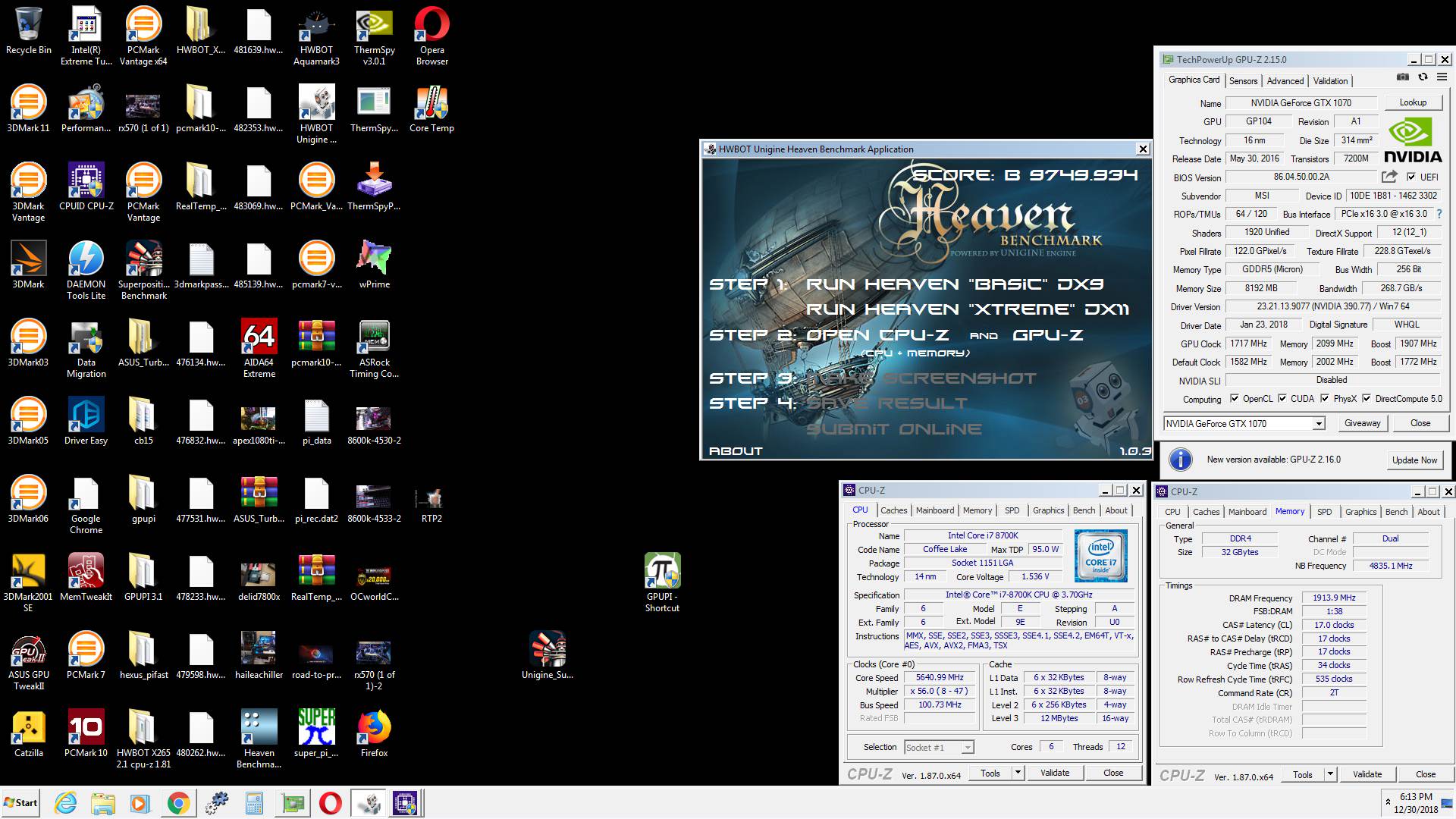This screenshot has width=1456, height=819.
Task: Click GPU-Z screenshot camera icon
Action: tap(1403, 77)
